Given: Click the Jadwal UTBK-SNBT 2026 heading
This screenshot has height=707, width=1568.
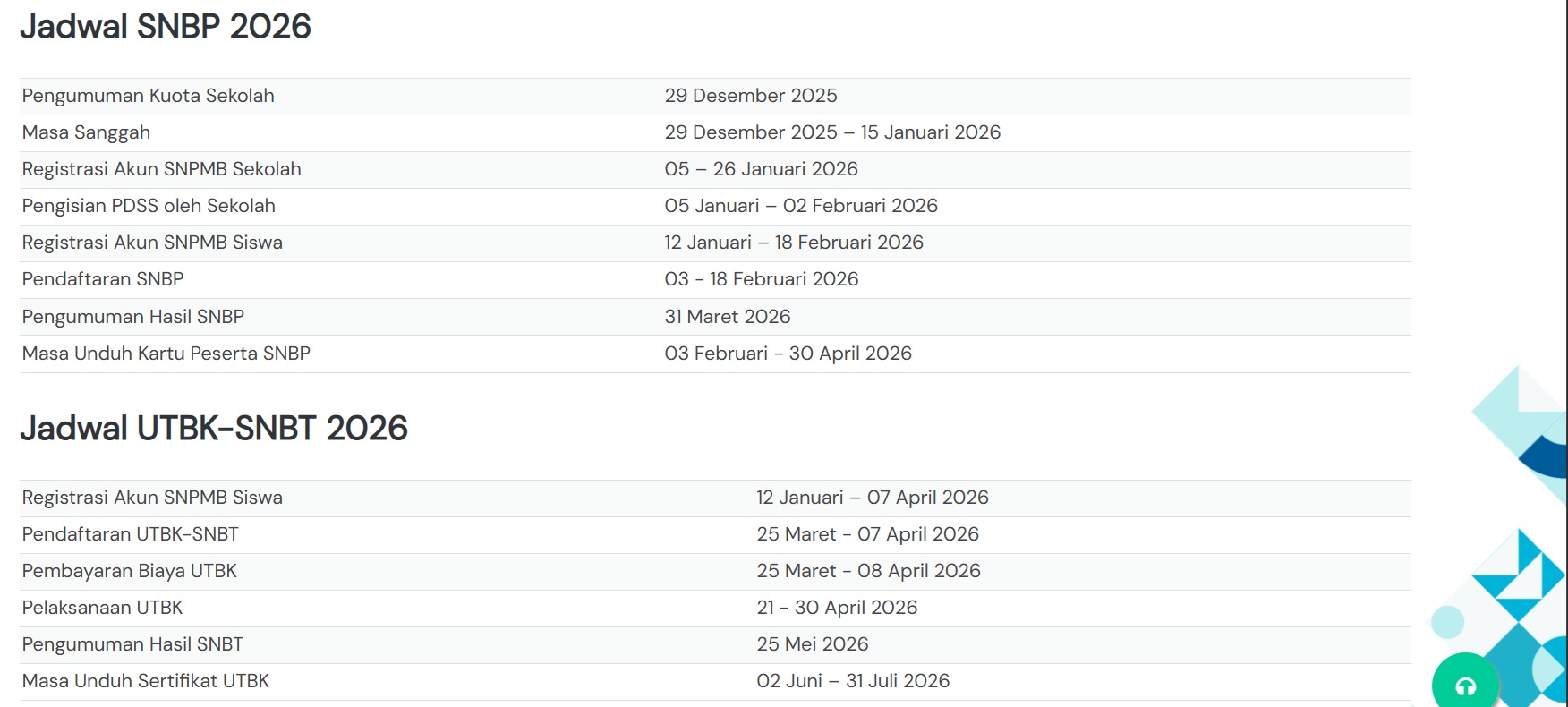Looking at the screenshot, I should pyautogui.click(x=214, y=429).
